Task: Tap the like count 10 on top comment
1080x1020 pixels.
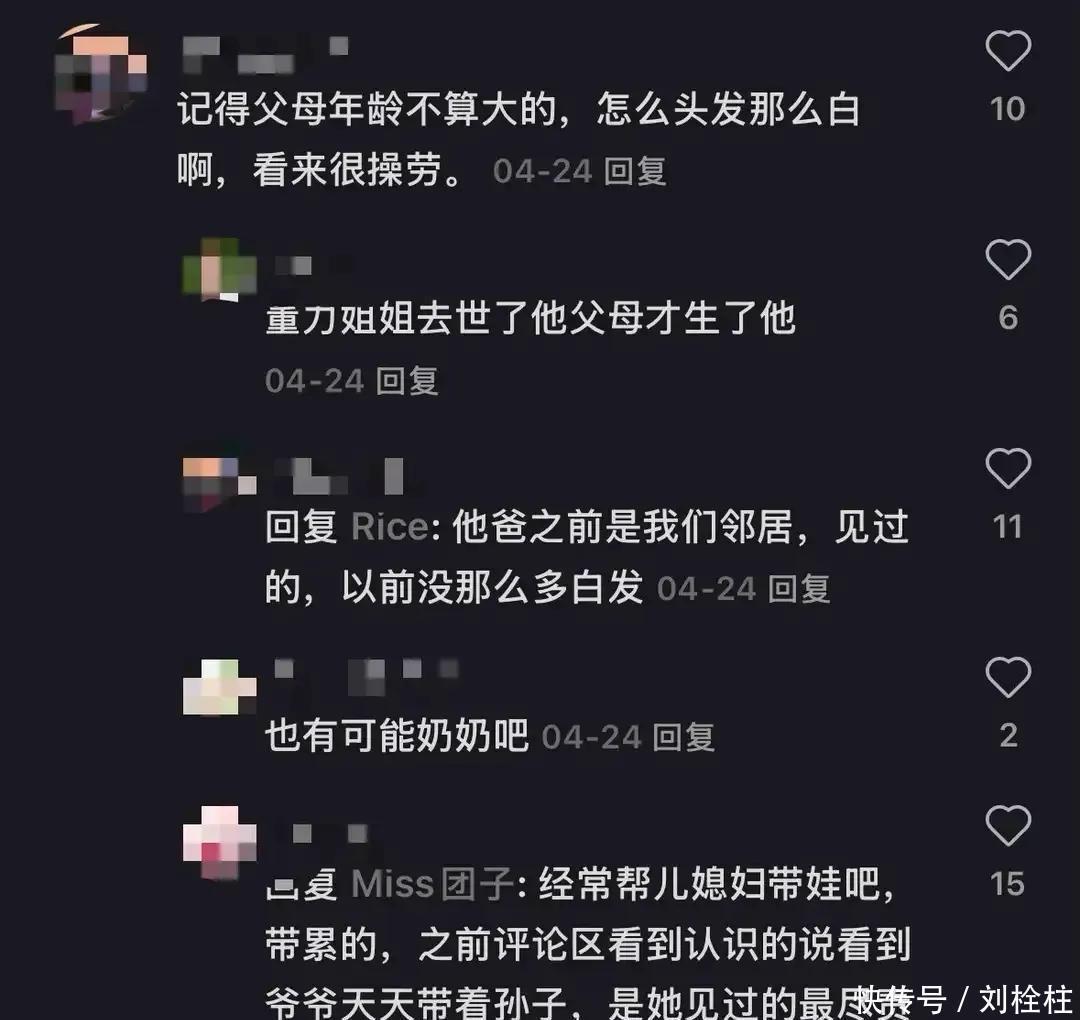Action: (1007, 109)
